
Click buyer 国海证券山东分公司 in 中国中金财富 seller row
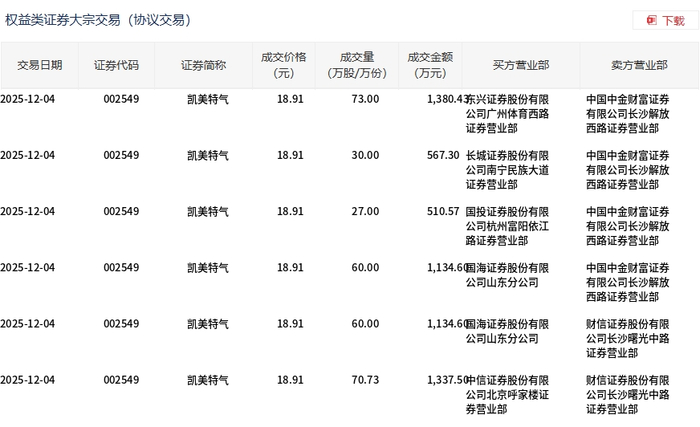tap(507, 275)
